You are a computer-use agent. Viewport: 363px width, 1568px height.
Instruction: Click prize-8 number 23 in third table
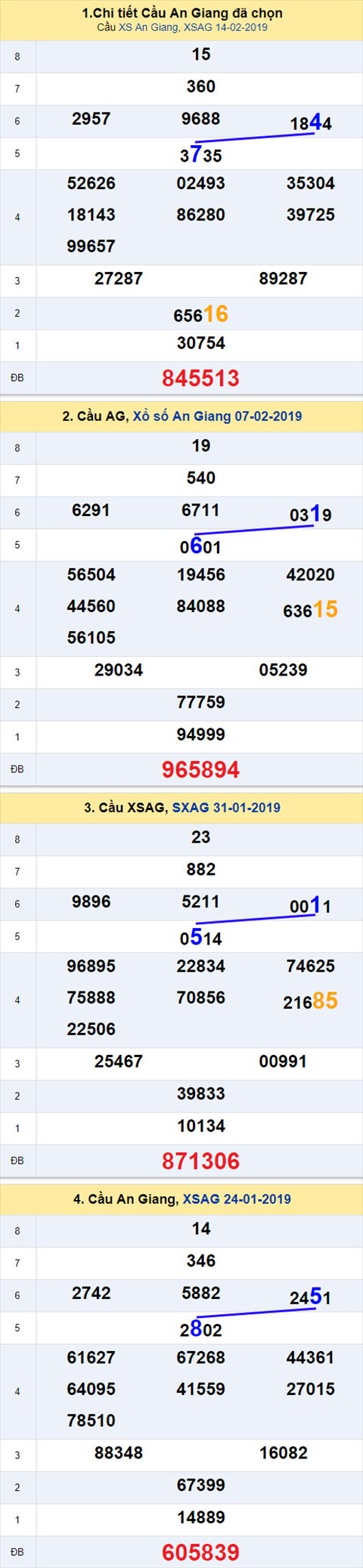tap(200, 837)
